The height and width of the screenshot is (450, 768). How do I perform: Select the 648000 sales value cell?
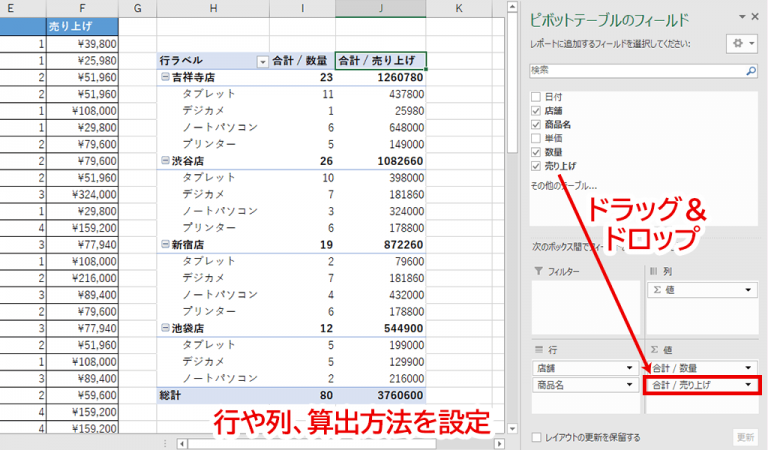[x=381, y=127]
